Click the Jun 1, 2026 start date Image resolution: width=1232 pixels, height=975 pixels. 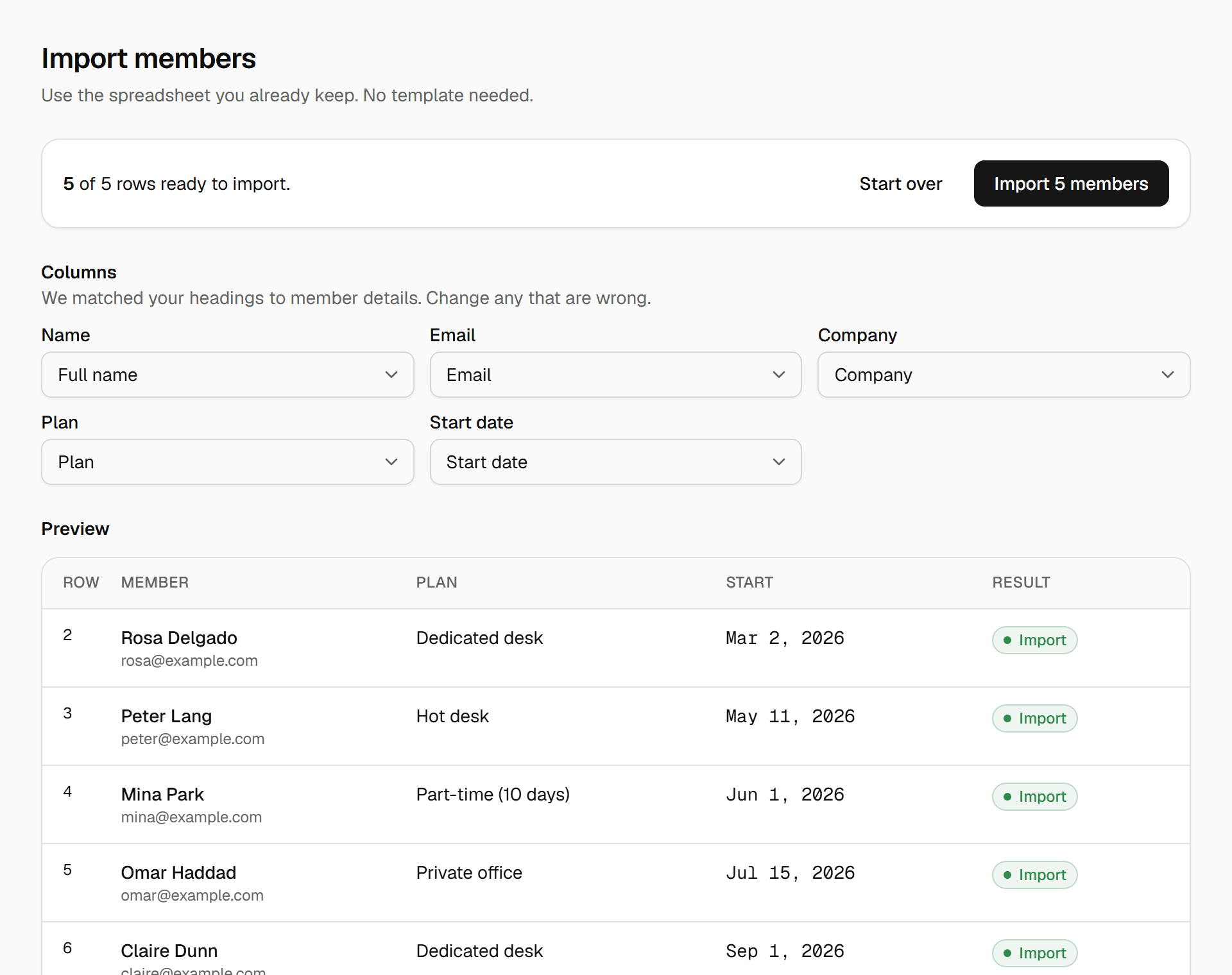[x=785, y=794]
